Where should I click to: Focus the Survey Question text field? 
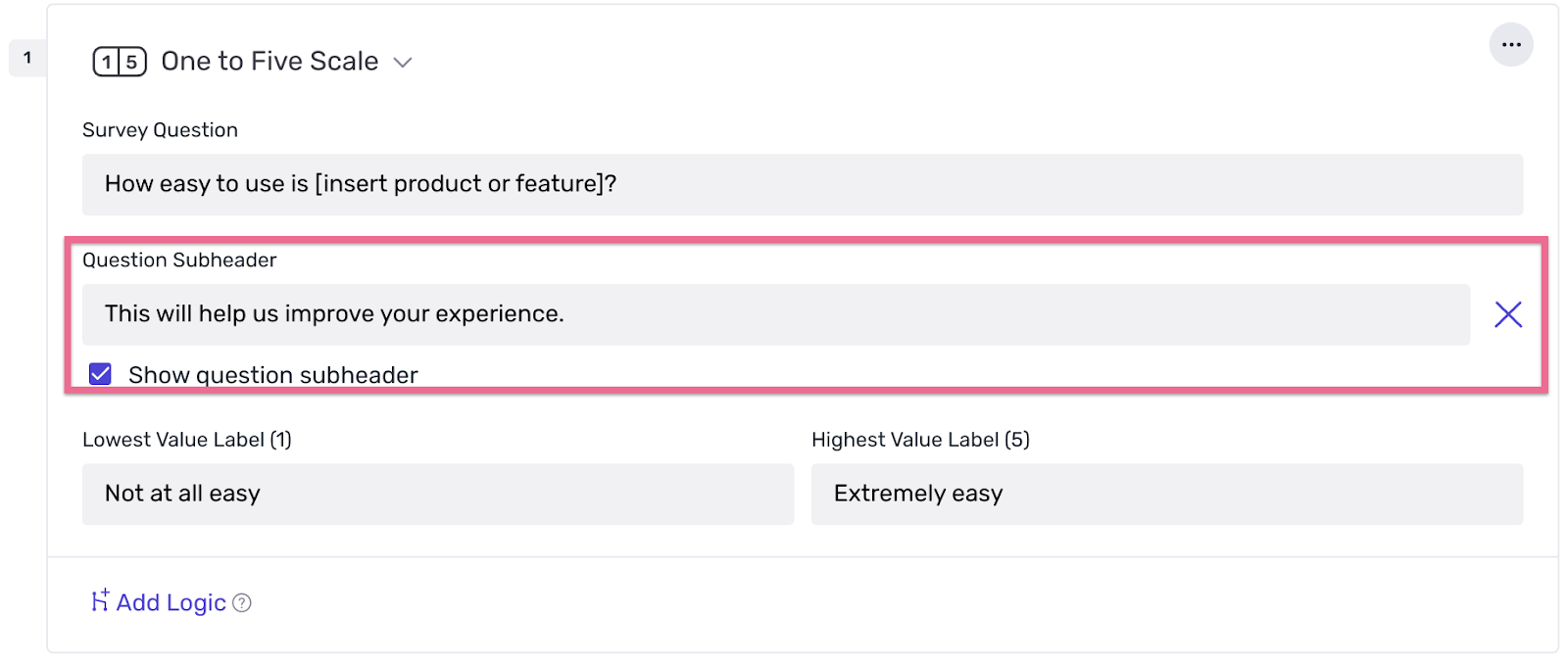(802, 184)
